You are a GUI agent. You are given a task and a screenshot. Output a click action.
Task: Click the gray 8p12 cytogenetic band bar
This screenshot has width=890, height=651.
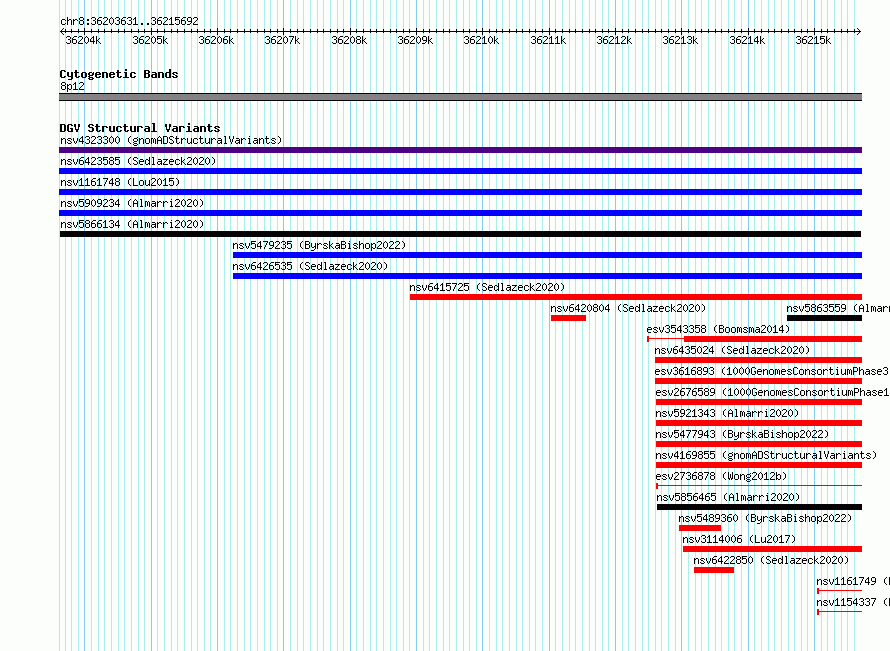(460, 97)
